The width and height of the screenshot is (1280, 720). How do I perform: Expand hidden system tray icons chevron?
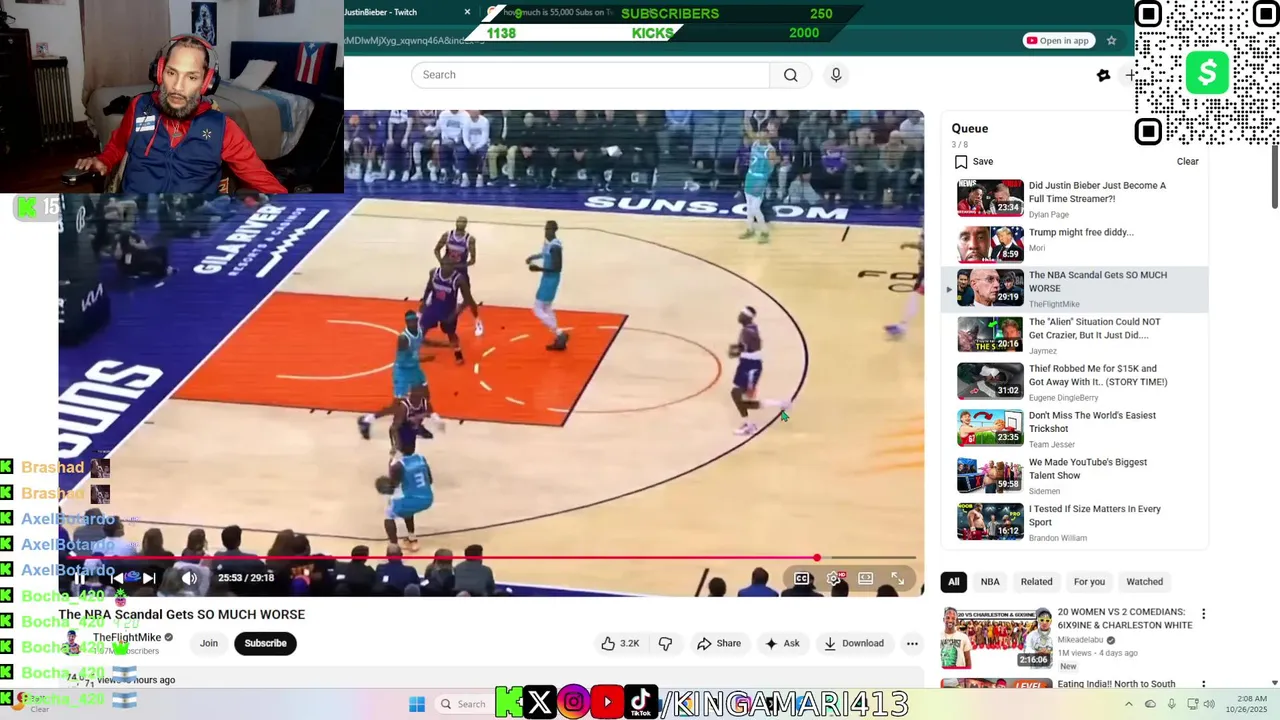[1129, 704]
